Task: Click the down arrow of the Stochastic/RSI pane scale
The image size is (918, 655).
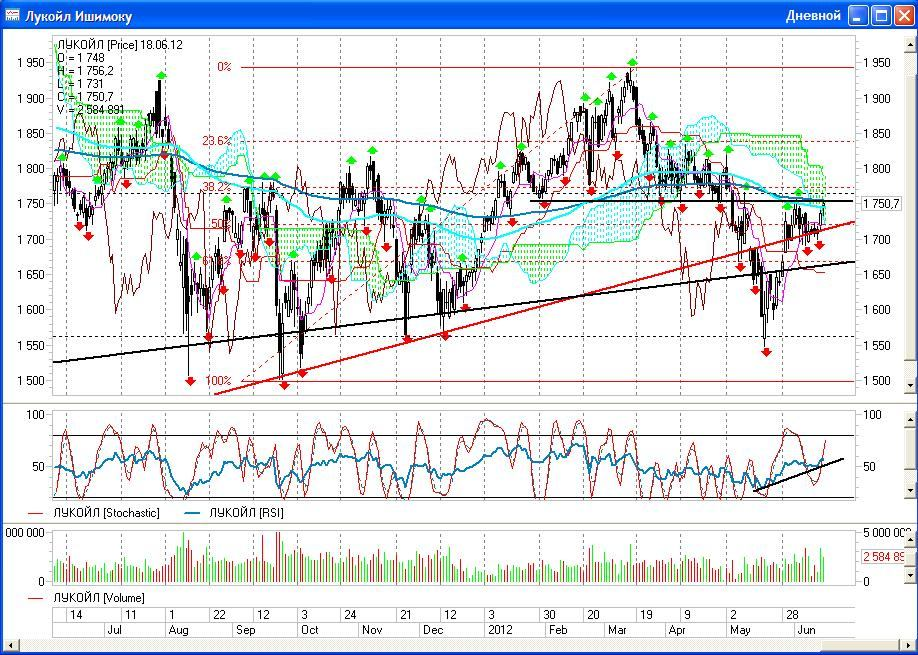Action: (x=910, y=491)
